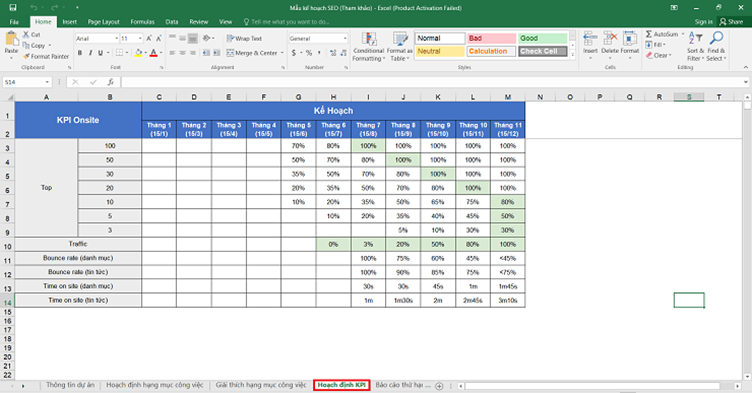The image size is (752, 393).
Task: Open the sheet tab Thông tin dự án
Action: 70,385
